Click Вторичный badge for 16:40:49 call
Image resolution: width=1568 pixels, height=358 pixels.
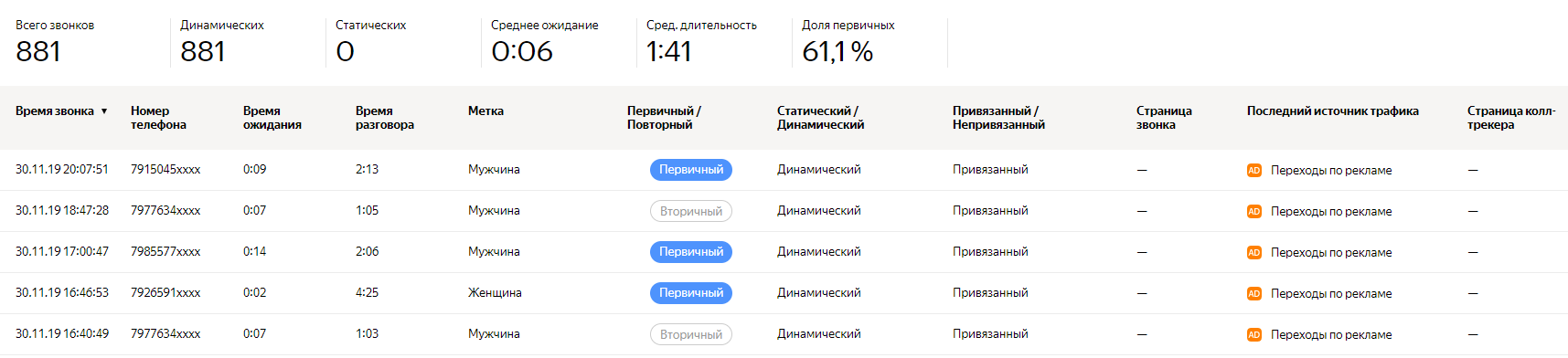coord(691,334)
